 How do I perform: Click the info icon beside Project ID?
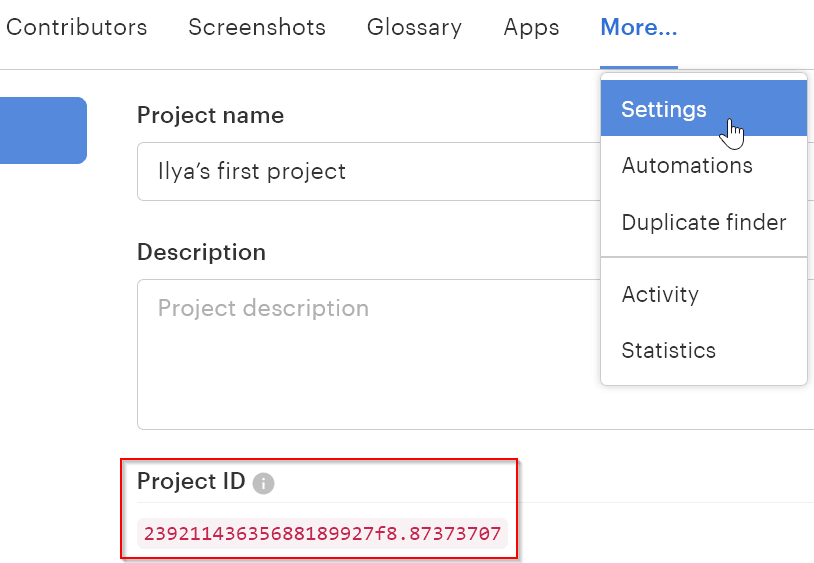click(263, 483)
